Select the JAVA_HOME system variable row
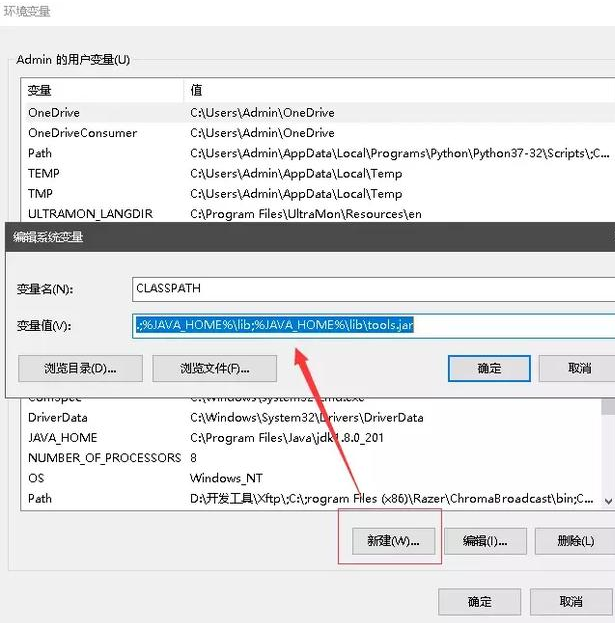The height and width of the screenshot is (623, 615). (x=66, y=437)
